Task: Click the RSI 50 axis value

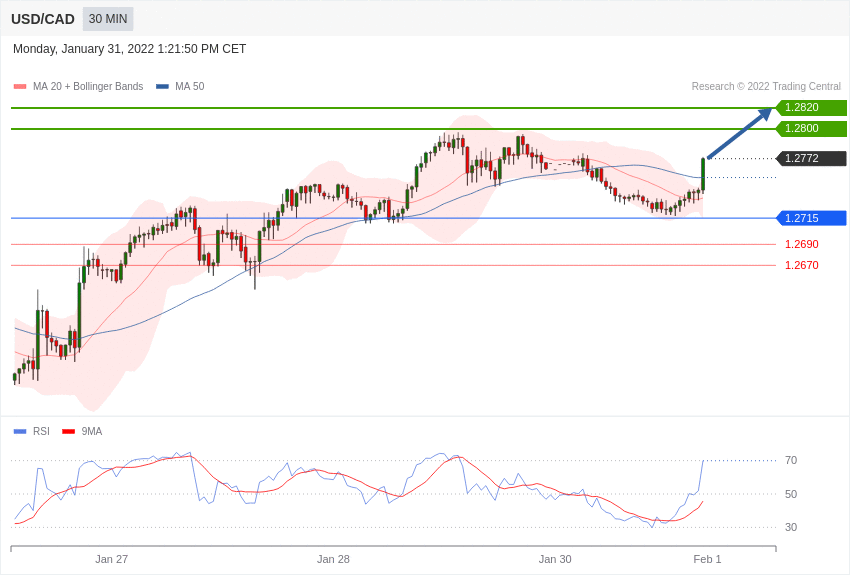Action: pos(791,494)
